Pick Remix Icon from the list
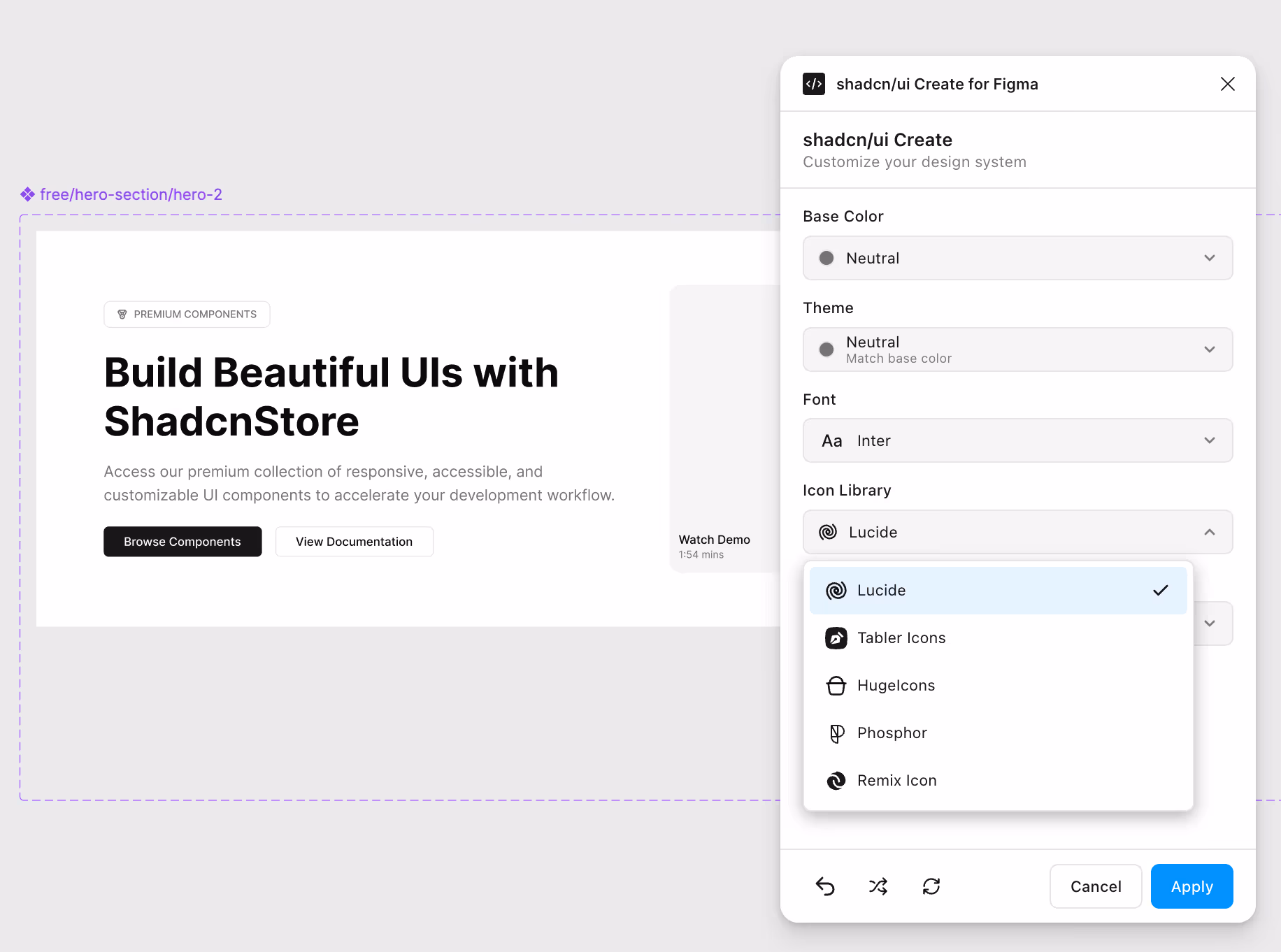This screenshot has height=952, width=1281. point(999,781)
